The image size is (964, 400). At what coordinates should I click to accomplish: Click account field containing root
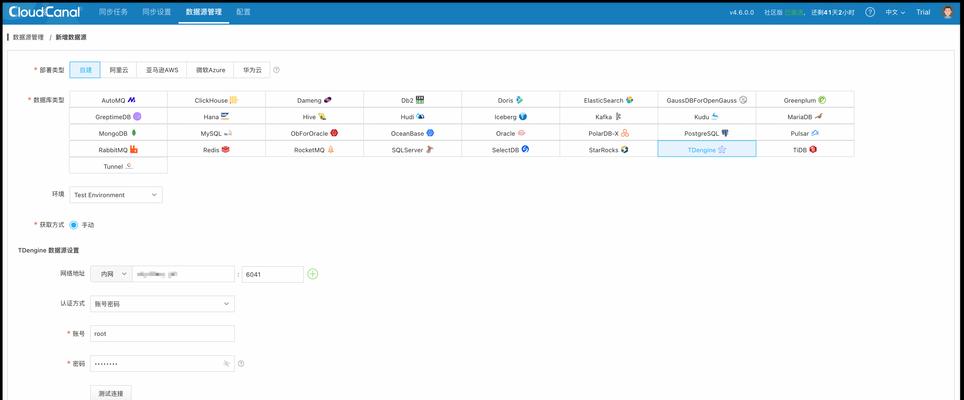point(162,334)
